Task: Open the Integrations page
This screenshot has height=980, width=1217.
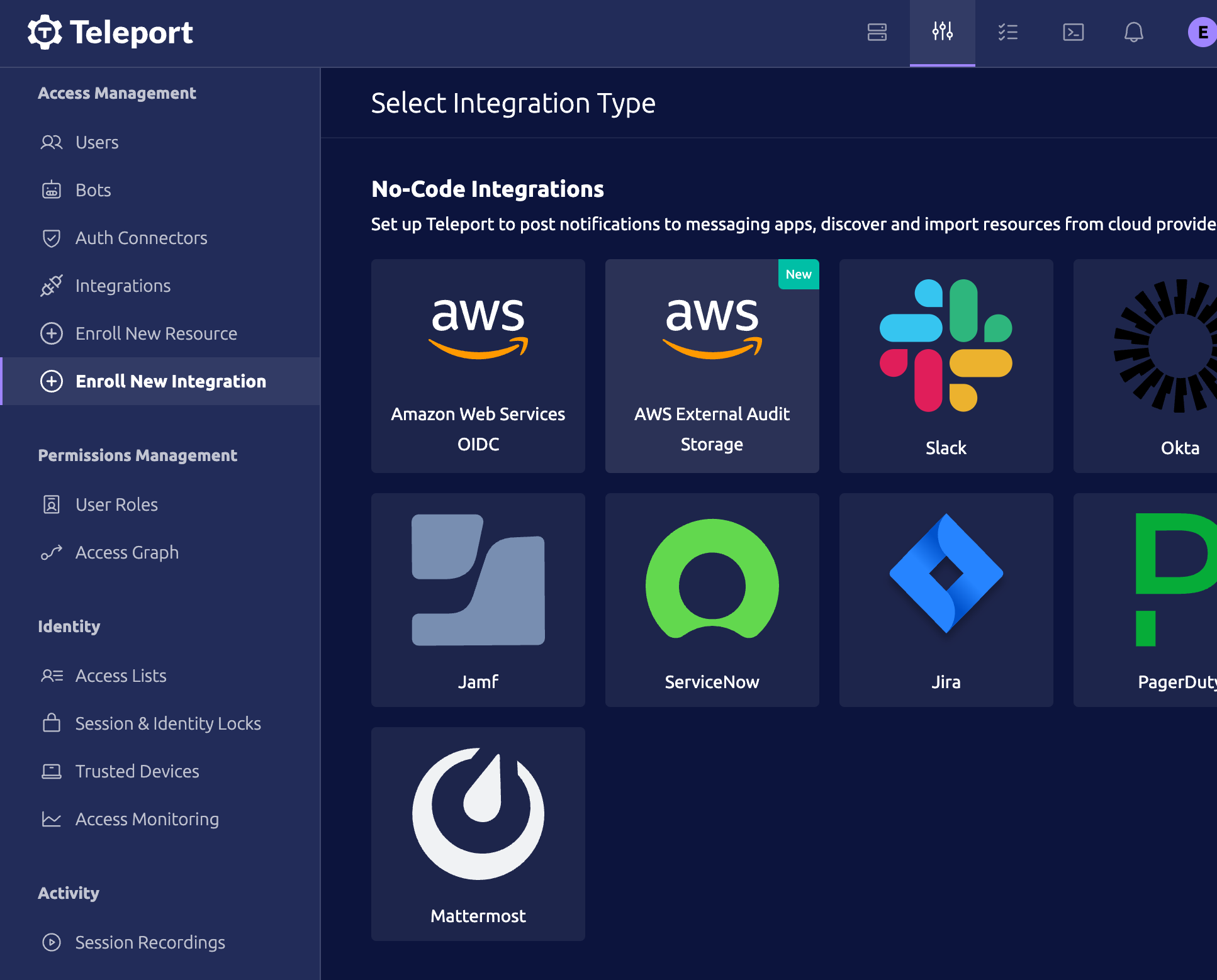Action: [123, 286]
